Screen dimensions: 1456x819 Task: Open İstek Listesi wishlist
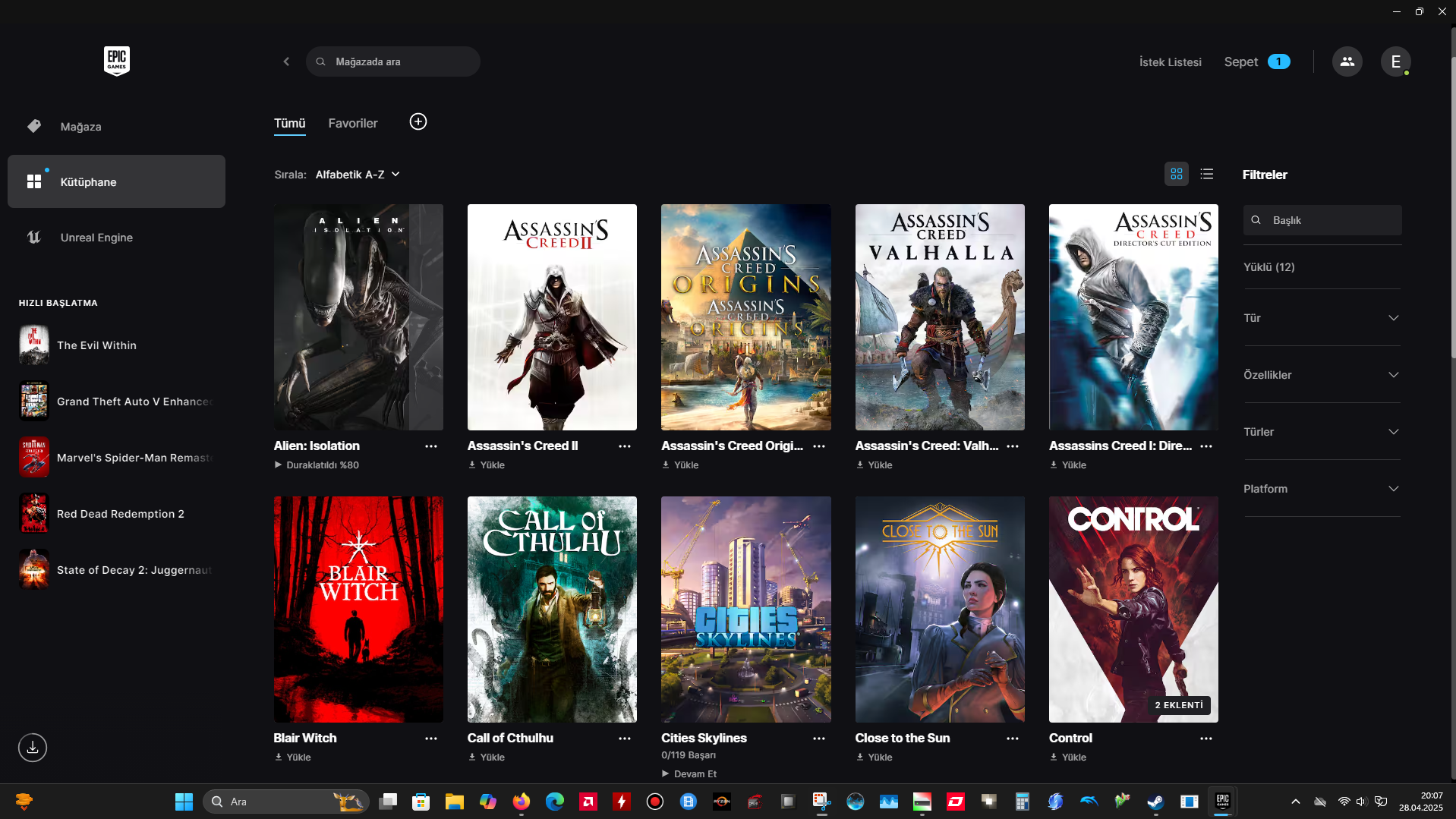click(1170, 62)
